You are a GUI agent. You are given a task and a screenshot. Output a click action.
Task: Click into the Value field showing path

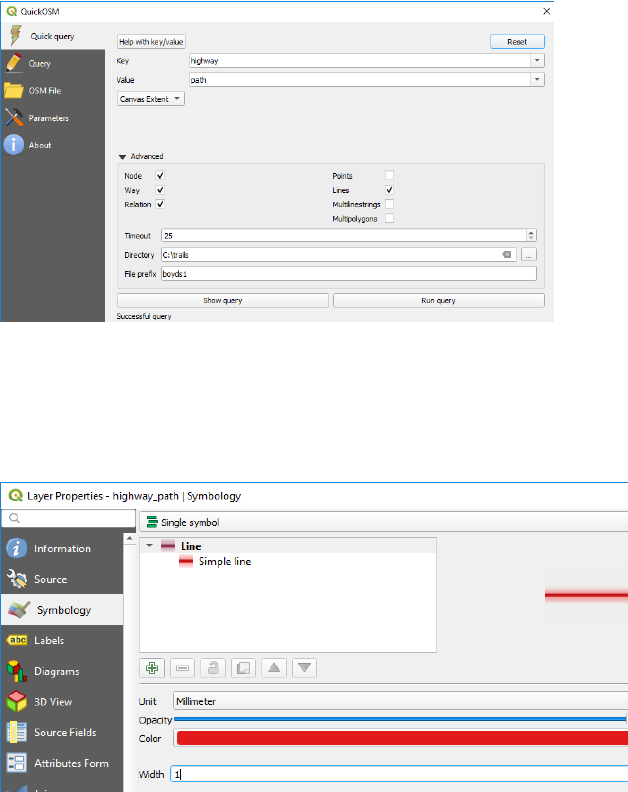click(x=360, y=80)
